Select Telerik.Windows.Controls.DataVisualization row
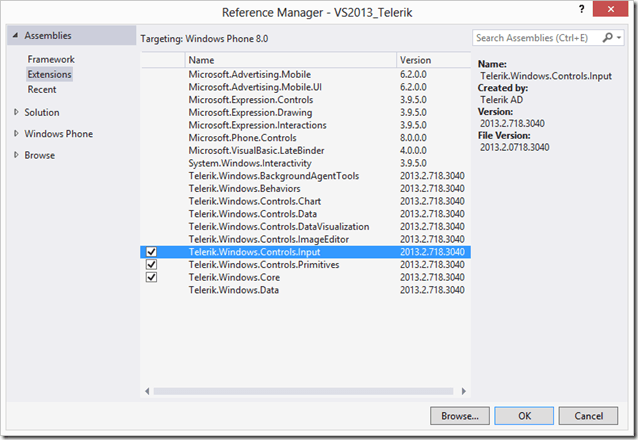 306,226
